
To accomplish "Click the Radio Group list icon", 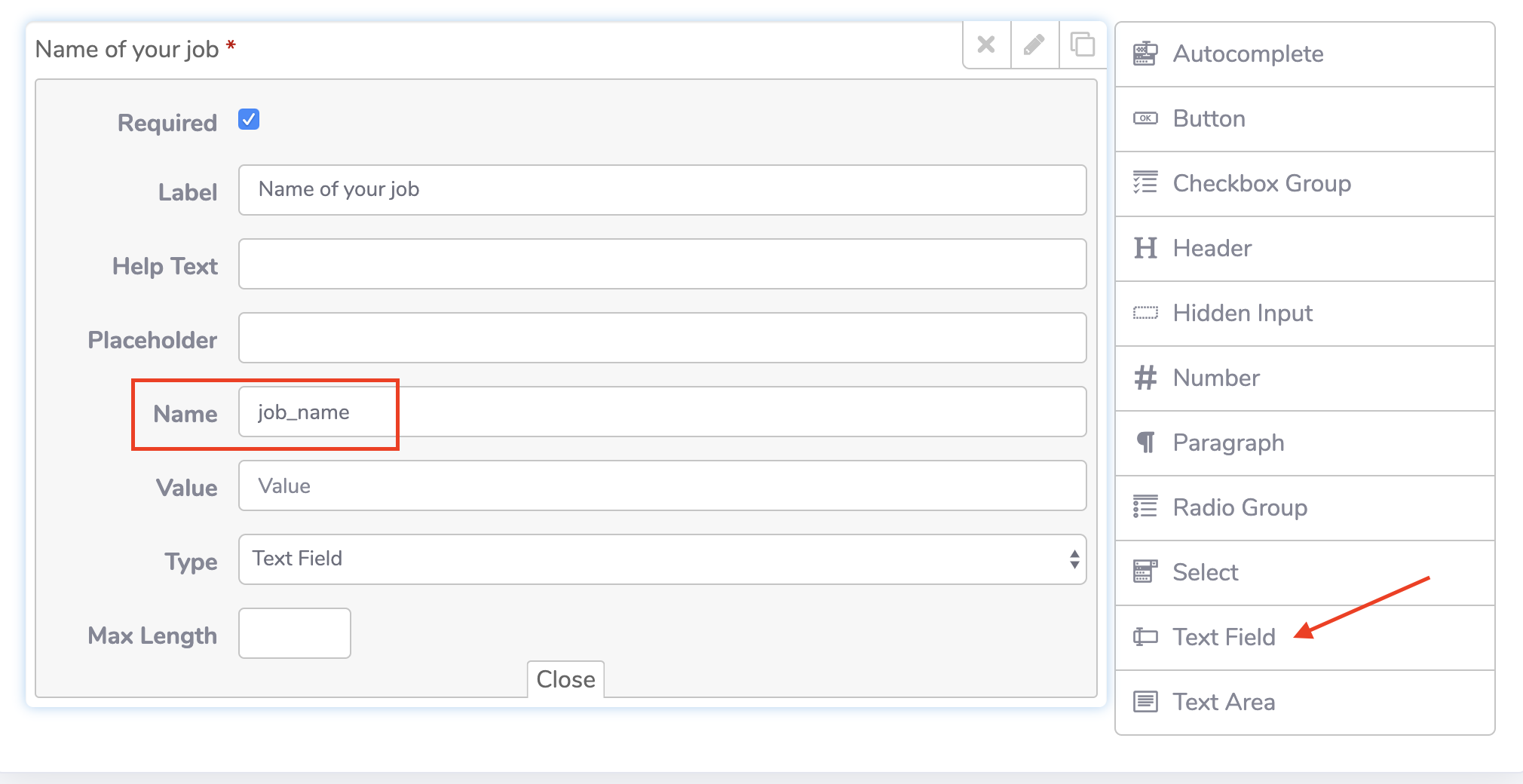I will [1145, 507].
